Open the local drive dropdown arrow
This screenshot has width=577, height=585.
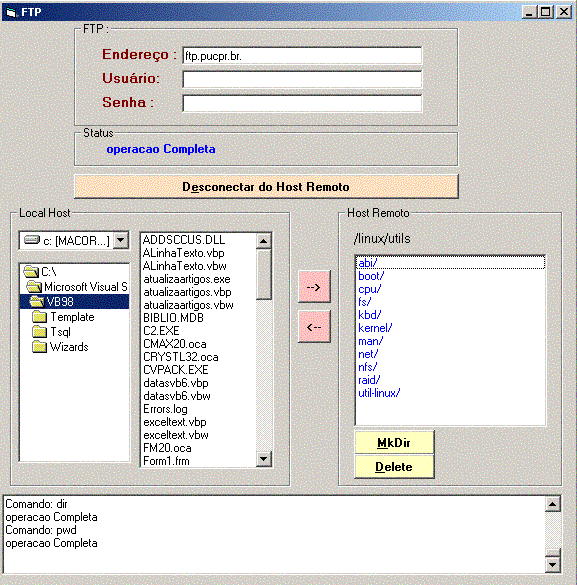(x=121, y=240)
